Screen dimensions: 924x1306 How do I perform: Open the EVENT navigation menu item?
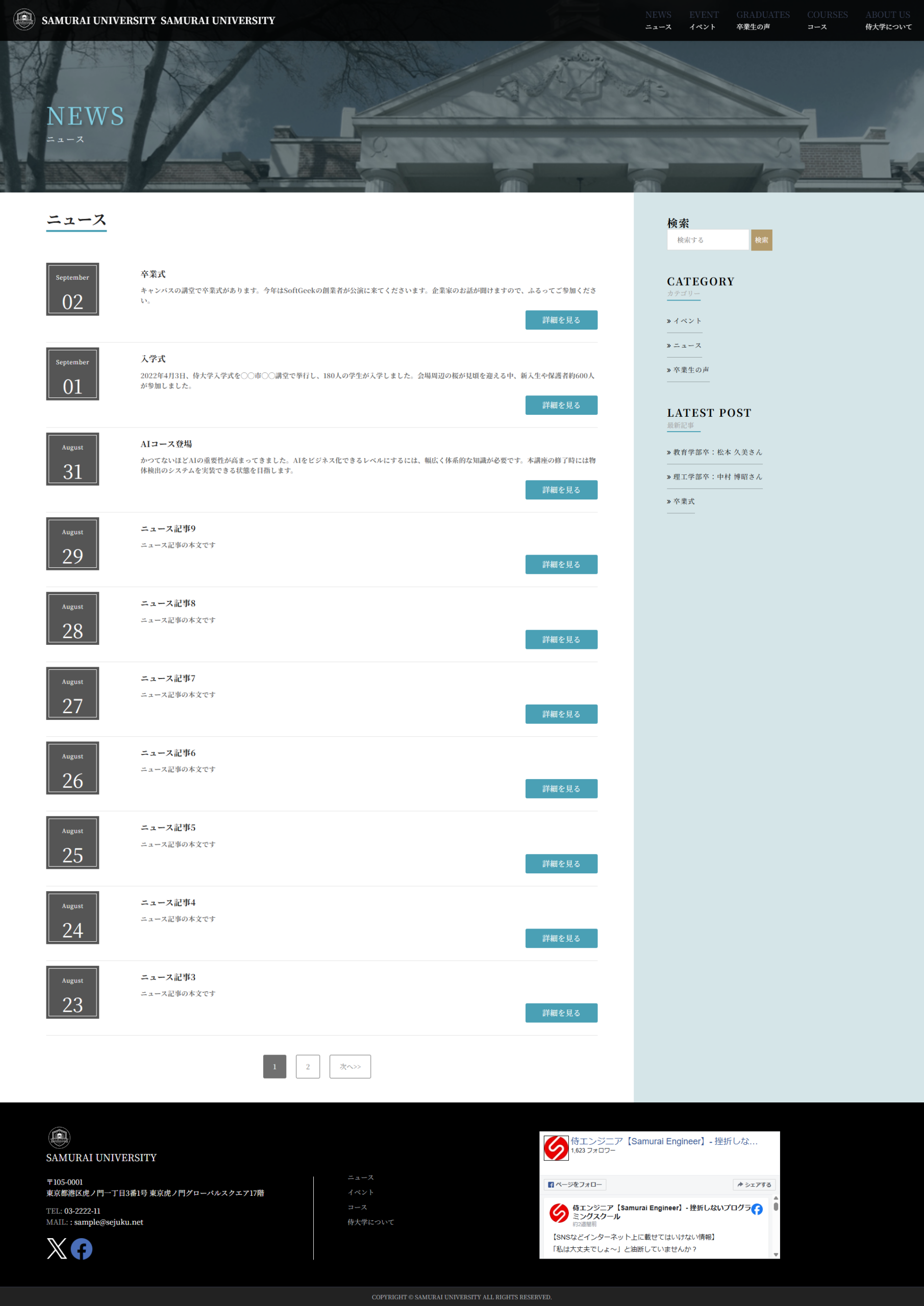click(x=704, y=20)
